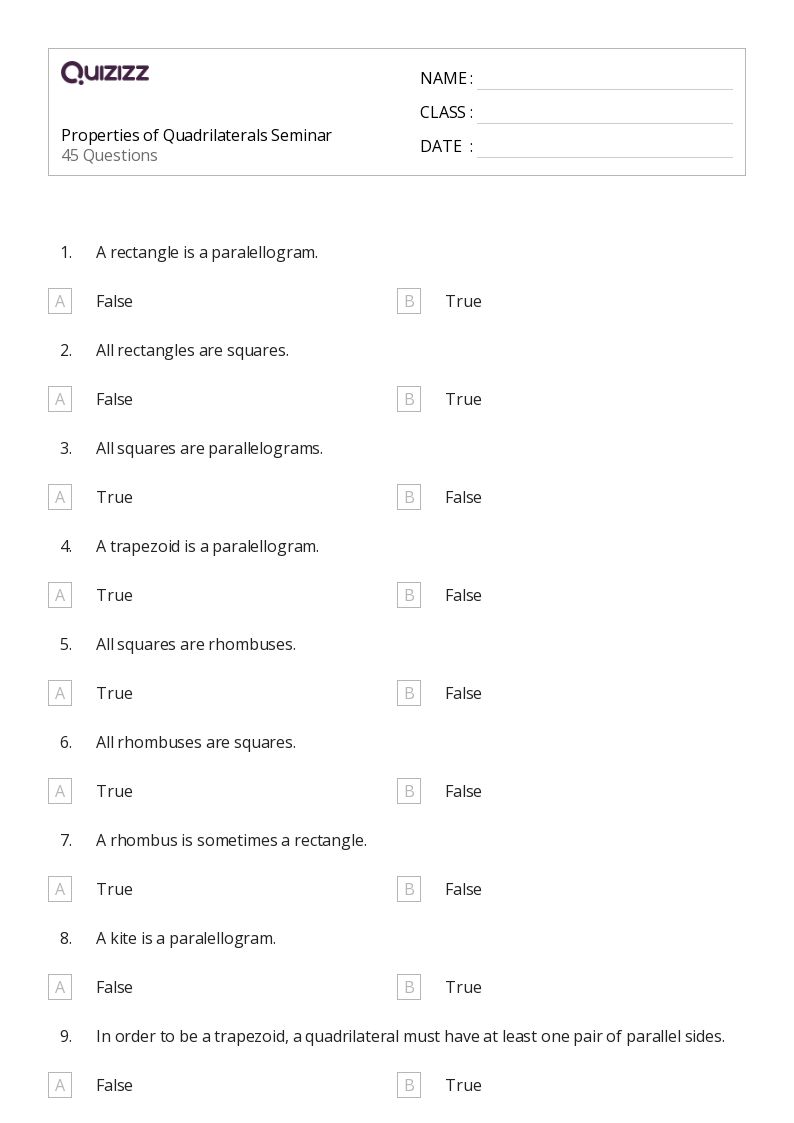This screenshot has width=794, height=1123.
Task: Check box B True for question 1
Action: [x=409, y=301]
